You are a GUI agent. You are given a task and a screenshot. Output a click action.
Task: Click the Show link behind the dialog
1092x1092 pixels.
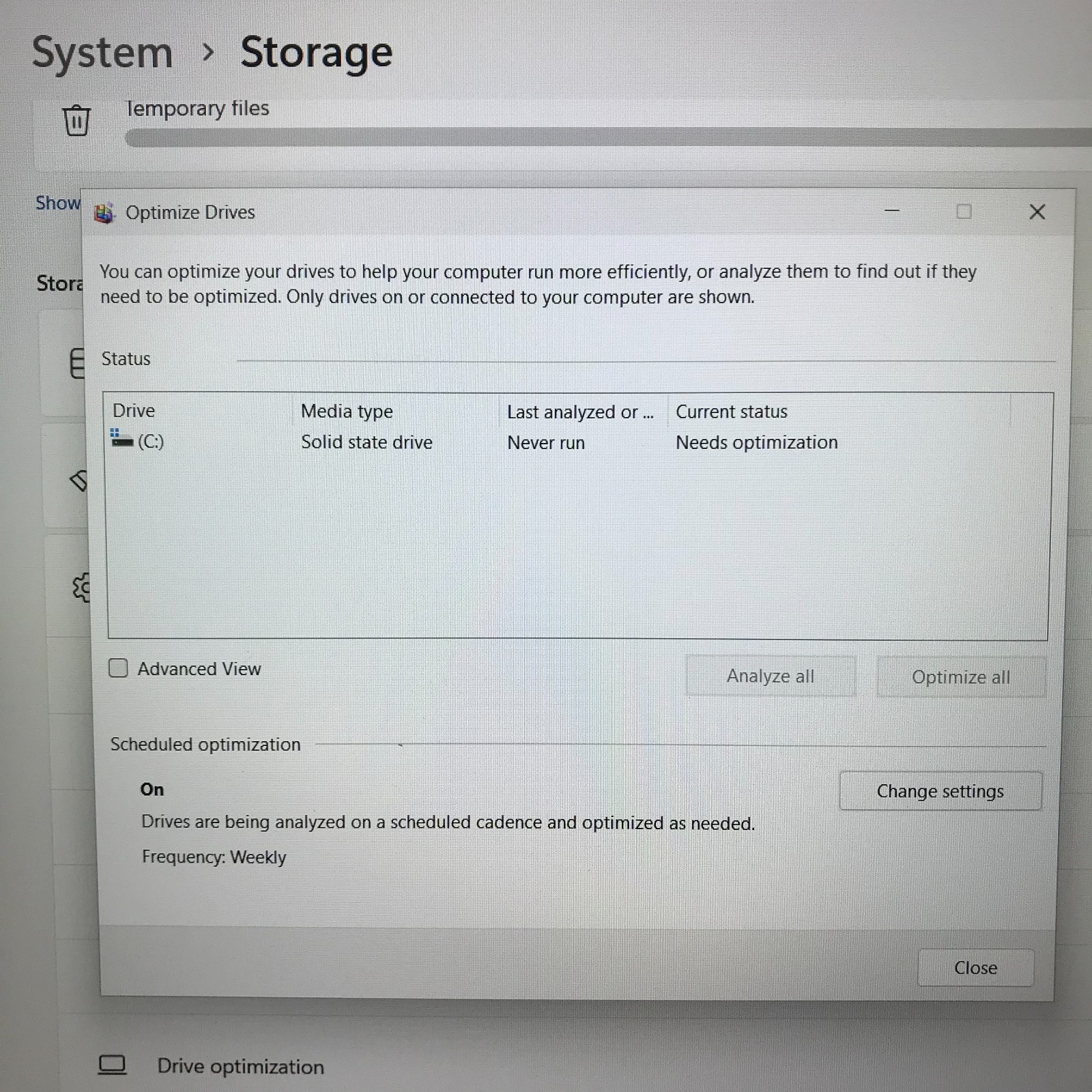click(58, 203)
